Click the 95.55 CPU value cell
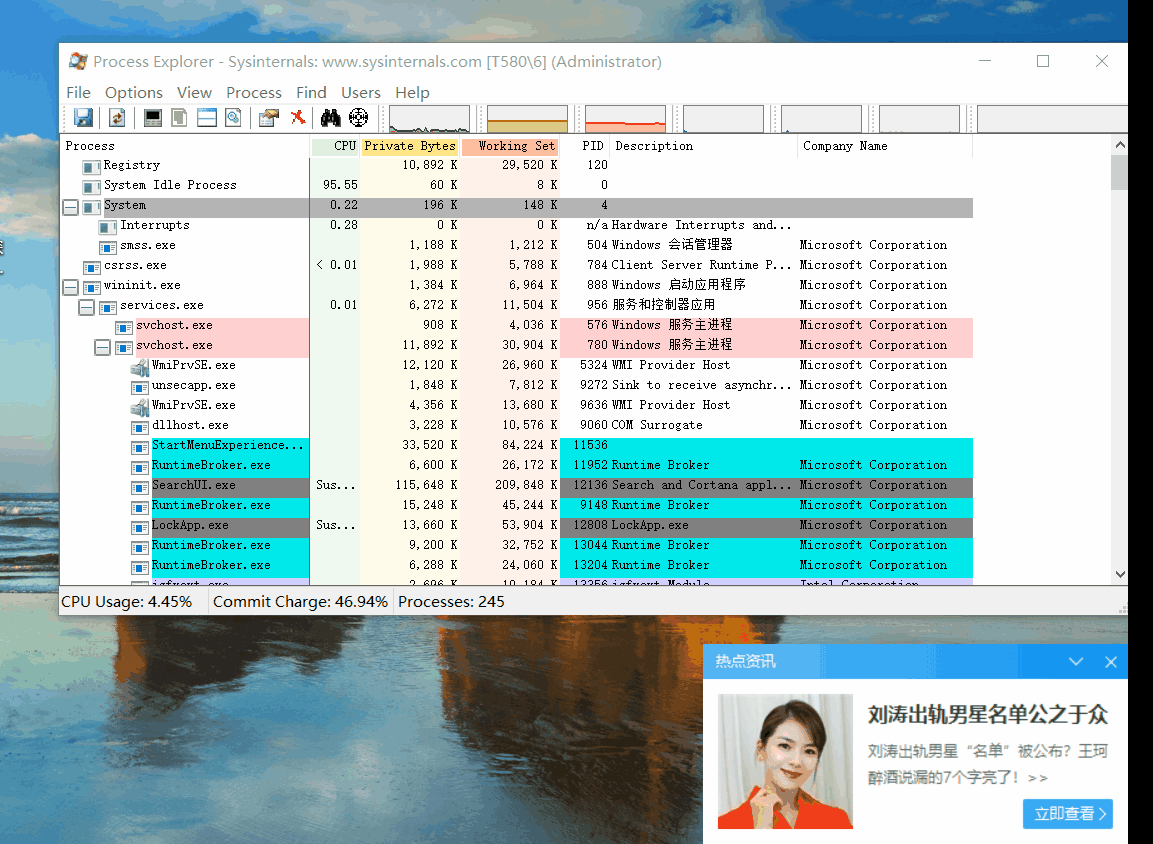This screenshot has width=1153, height=844. (x=340, y=185)
